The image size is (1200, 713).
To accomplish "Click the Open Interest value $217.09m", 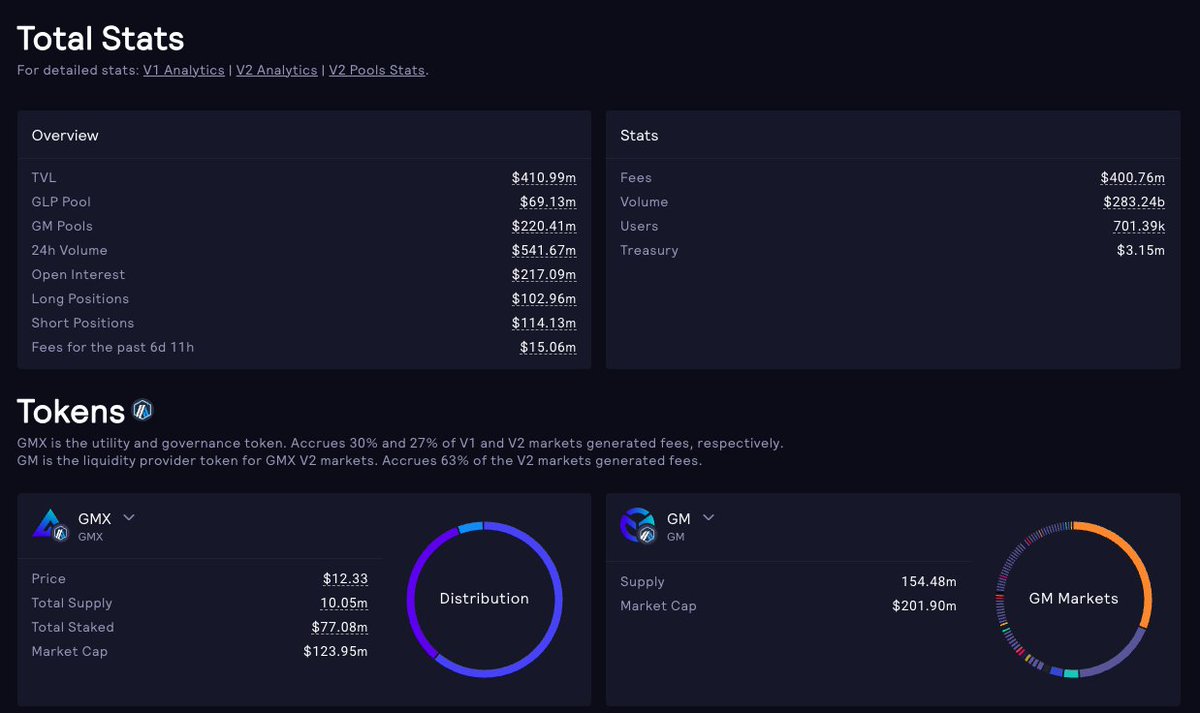I will (x=544, y=274).
